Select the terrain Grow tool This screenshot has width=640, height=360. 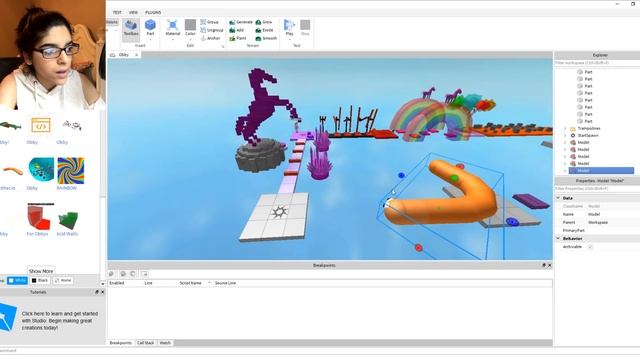pos(264,22)
